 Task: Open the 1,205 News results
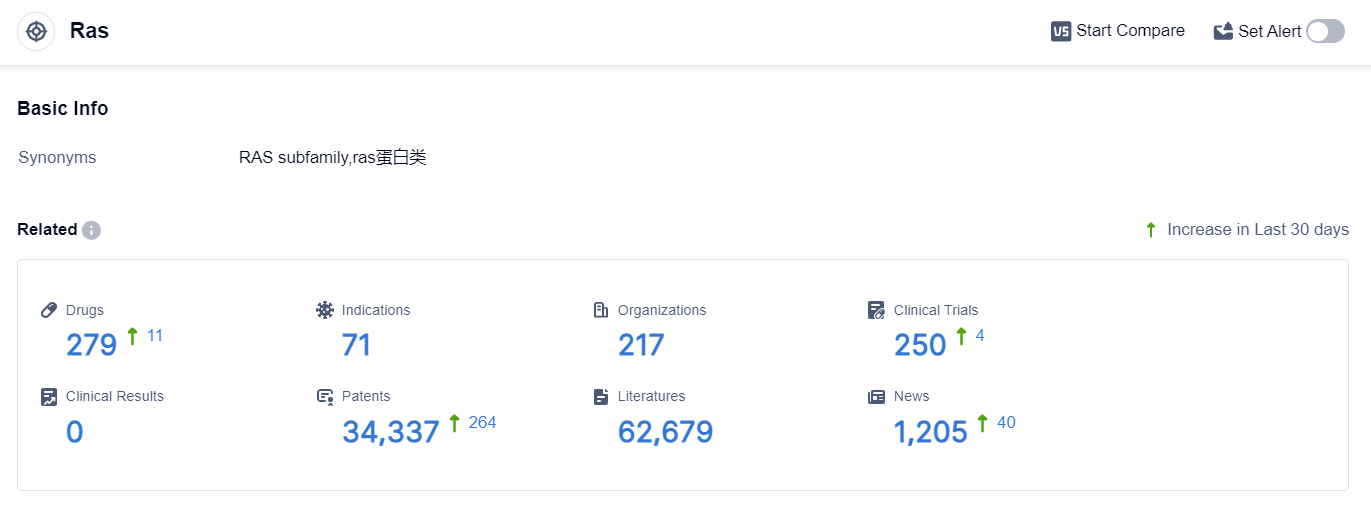(930, 432)
